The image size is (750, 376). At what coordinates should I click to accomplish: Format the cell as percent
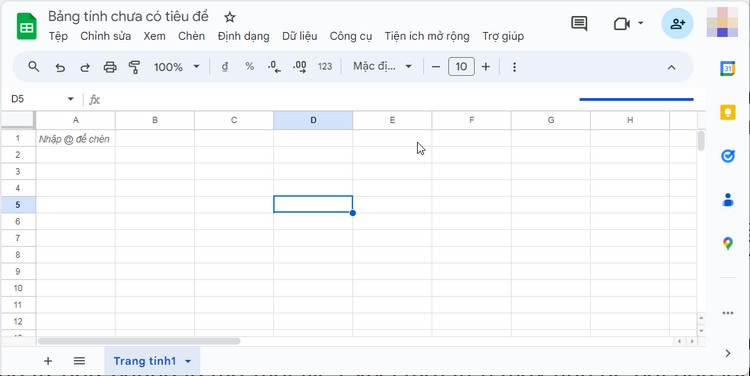tap(250, 67)
